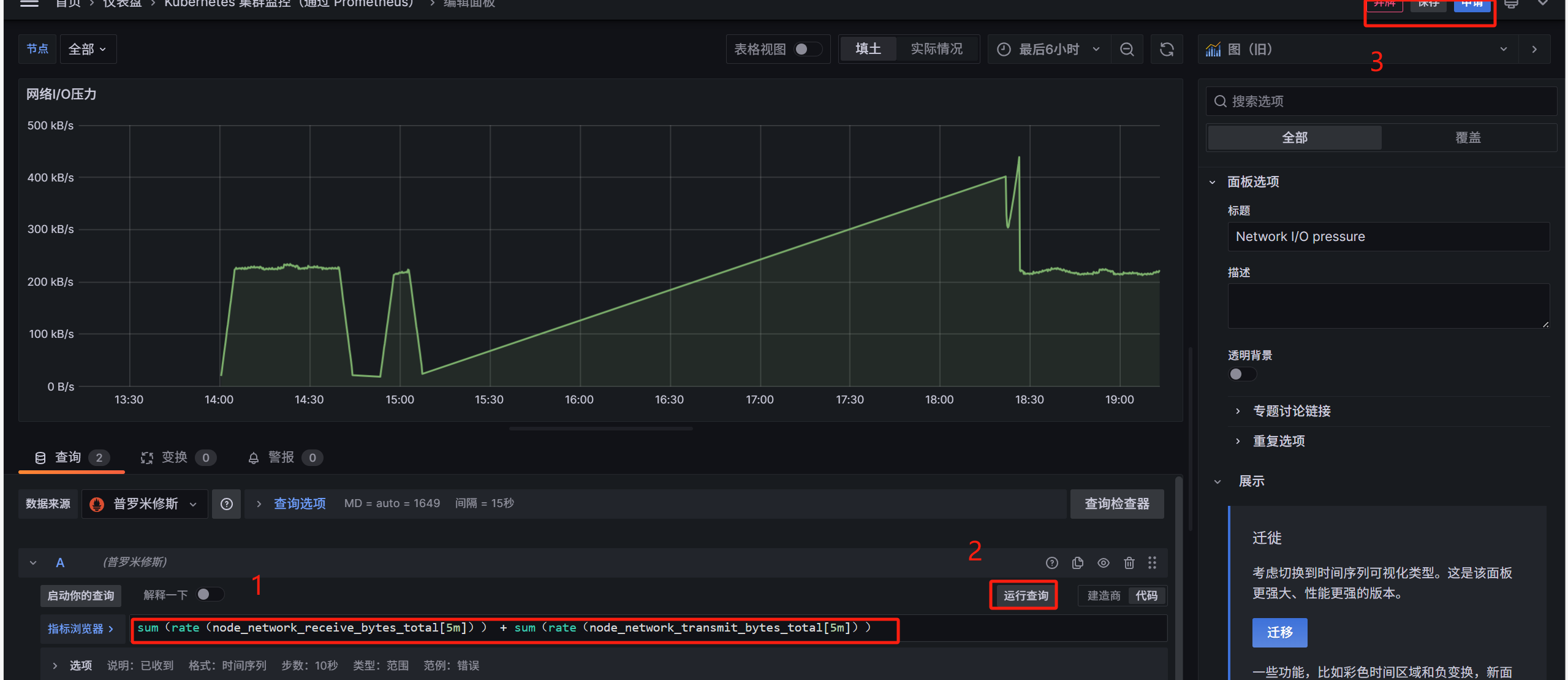
Task: Delete query A with trash icon
Action: coord(1129,562)
